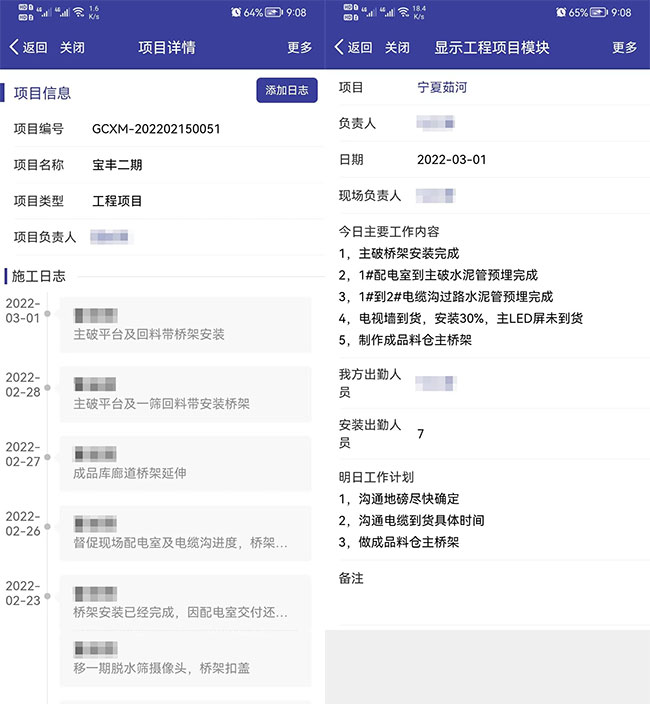
Task: Open the 宁夏茹河 project link
Action: coord(442,87)
